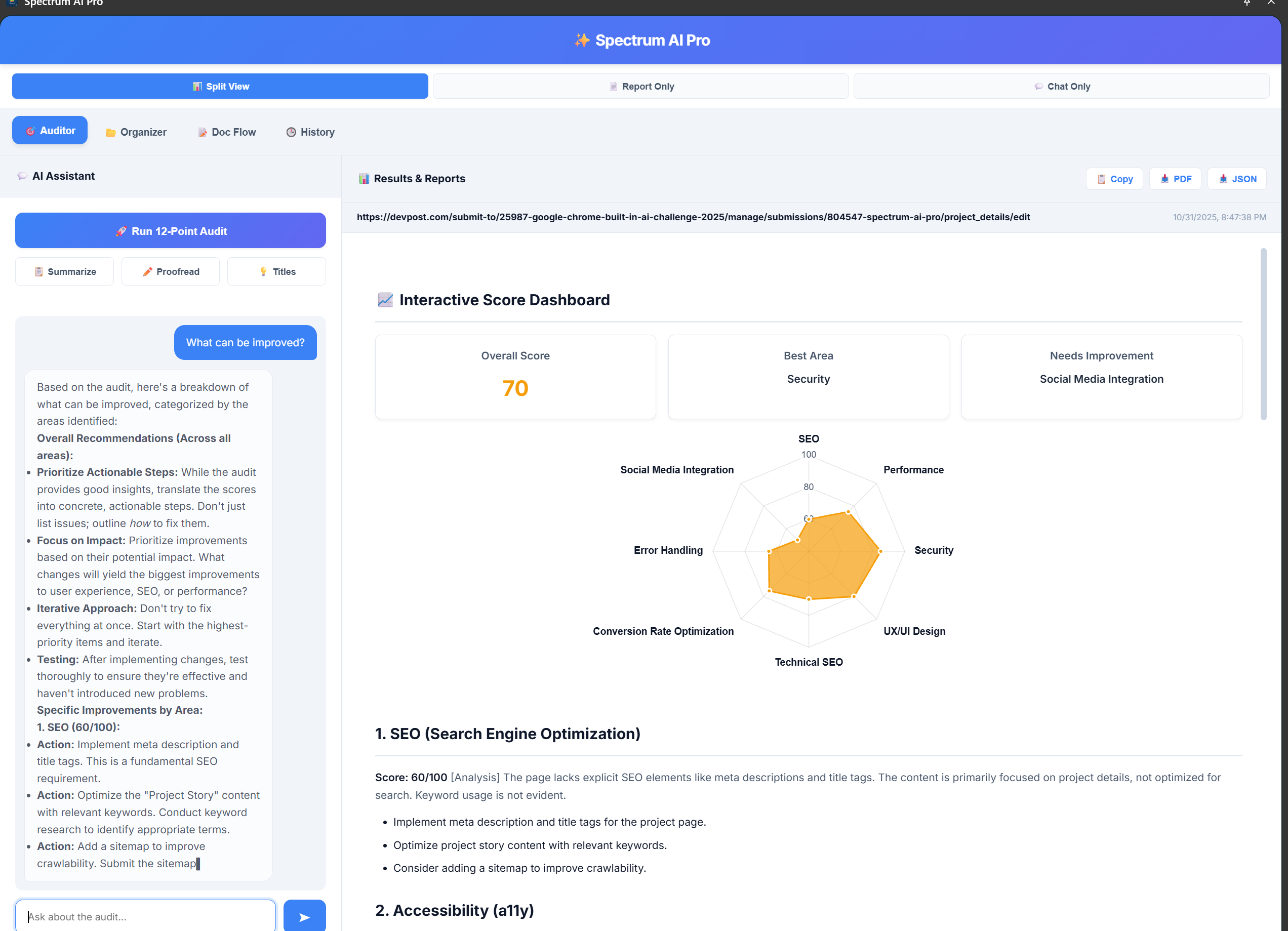Image resolution: width=1288 pixels, height=931 pixels.
Task: Open the History tab
Action: [x=310, y=132]
